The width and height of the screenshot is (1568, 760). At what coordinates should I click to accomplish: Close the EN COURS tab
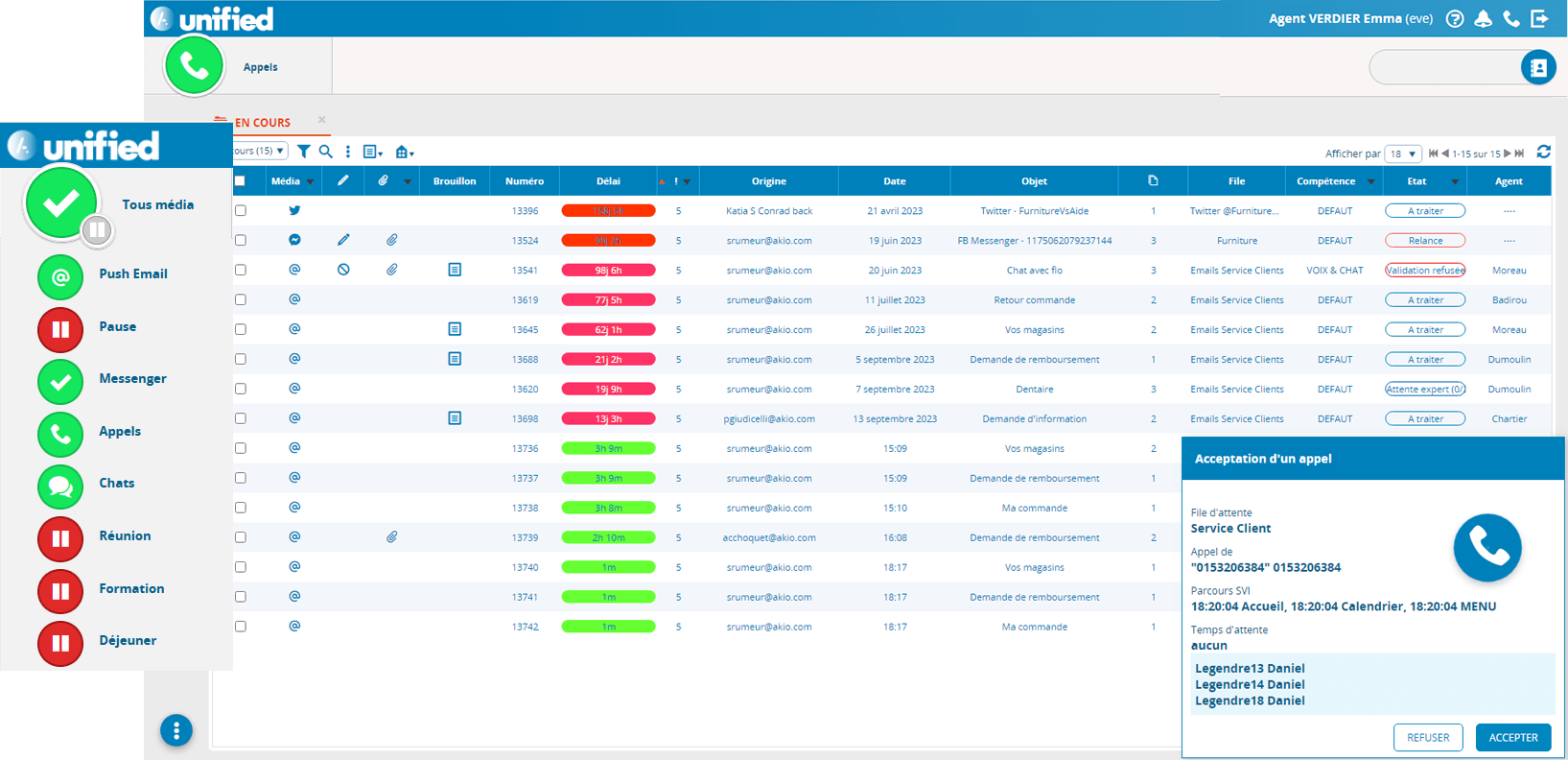coord(321,120)
